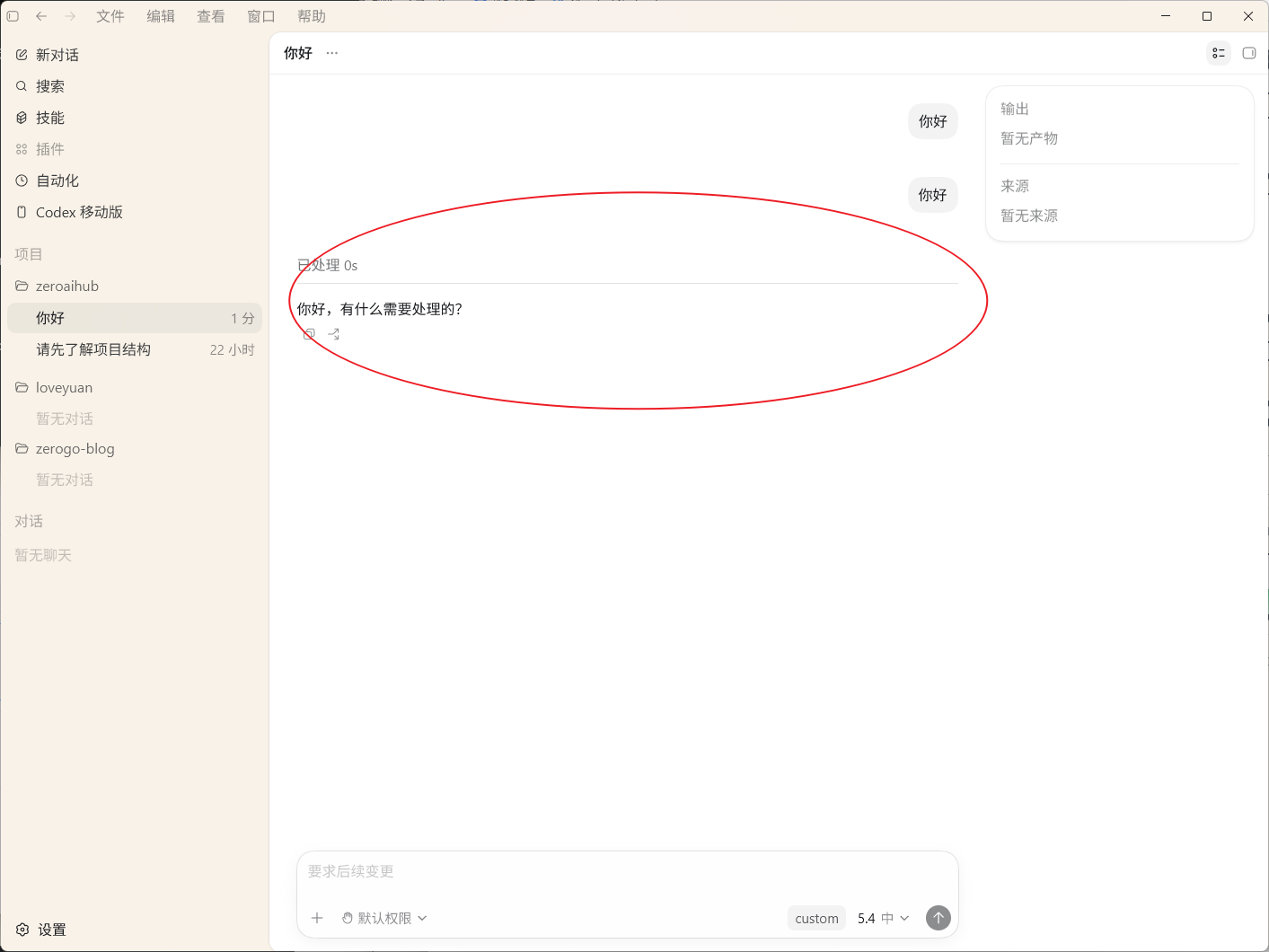Open the 编辑 menu
Image resolution: width=1269 pixels, height=952 pixels.
161,16
